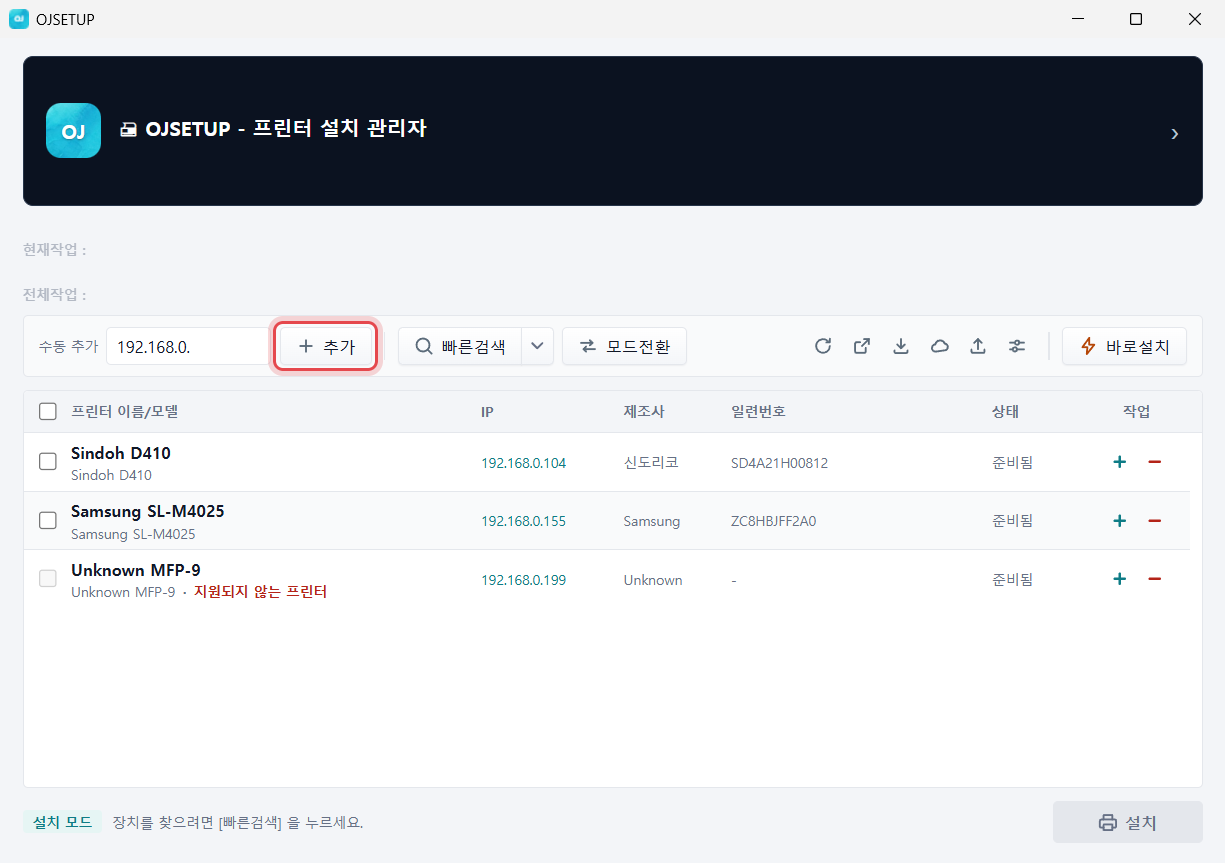This screenshot has height=863, width=1225.
Task: Click minus icon for Unknown MFP-9 row
Action: point(1154,579)
